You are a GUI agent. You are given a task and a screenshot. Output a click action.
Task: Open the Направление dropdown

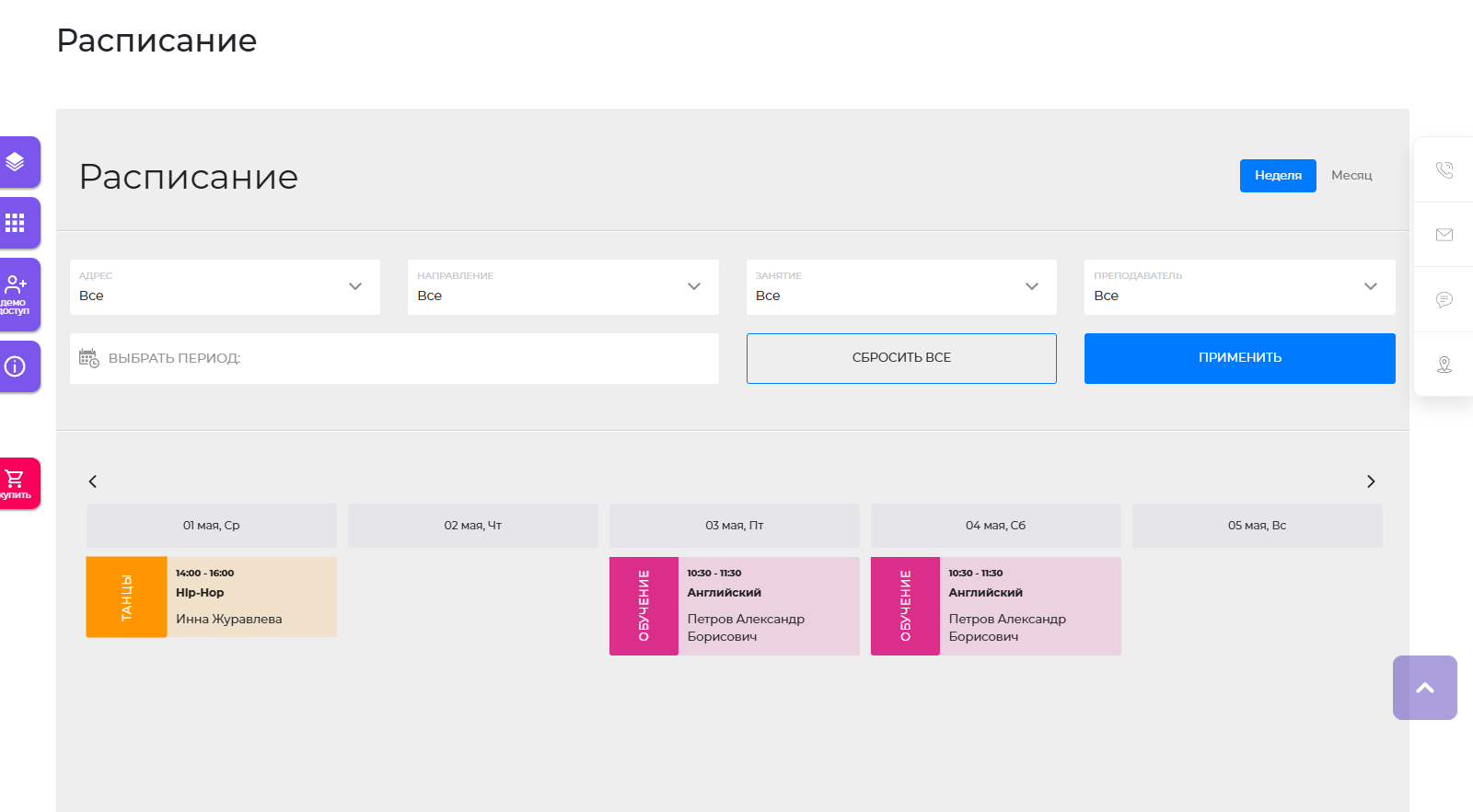pyautogui.click(x=563, y=287)
